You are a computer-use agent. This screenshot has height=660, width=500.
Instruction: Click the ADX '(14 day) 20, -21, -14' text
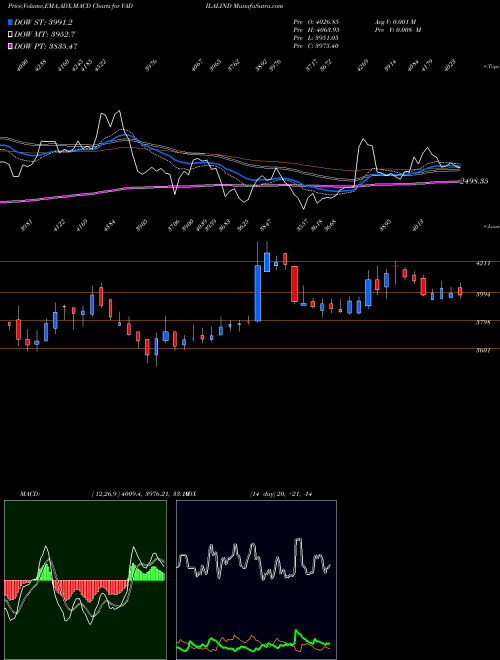280,494
